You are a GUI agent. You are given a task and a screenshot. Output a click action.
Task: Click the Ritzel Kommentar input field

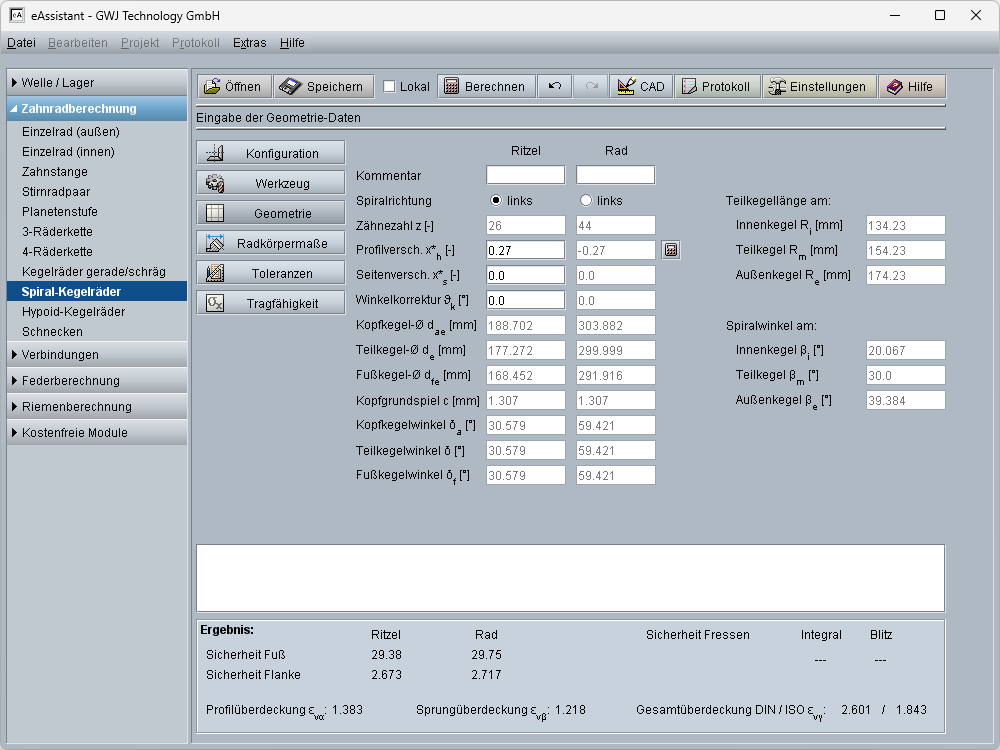pos(526,175)
